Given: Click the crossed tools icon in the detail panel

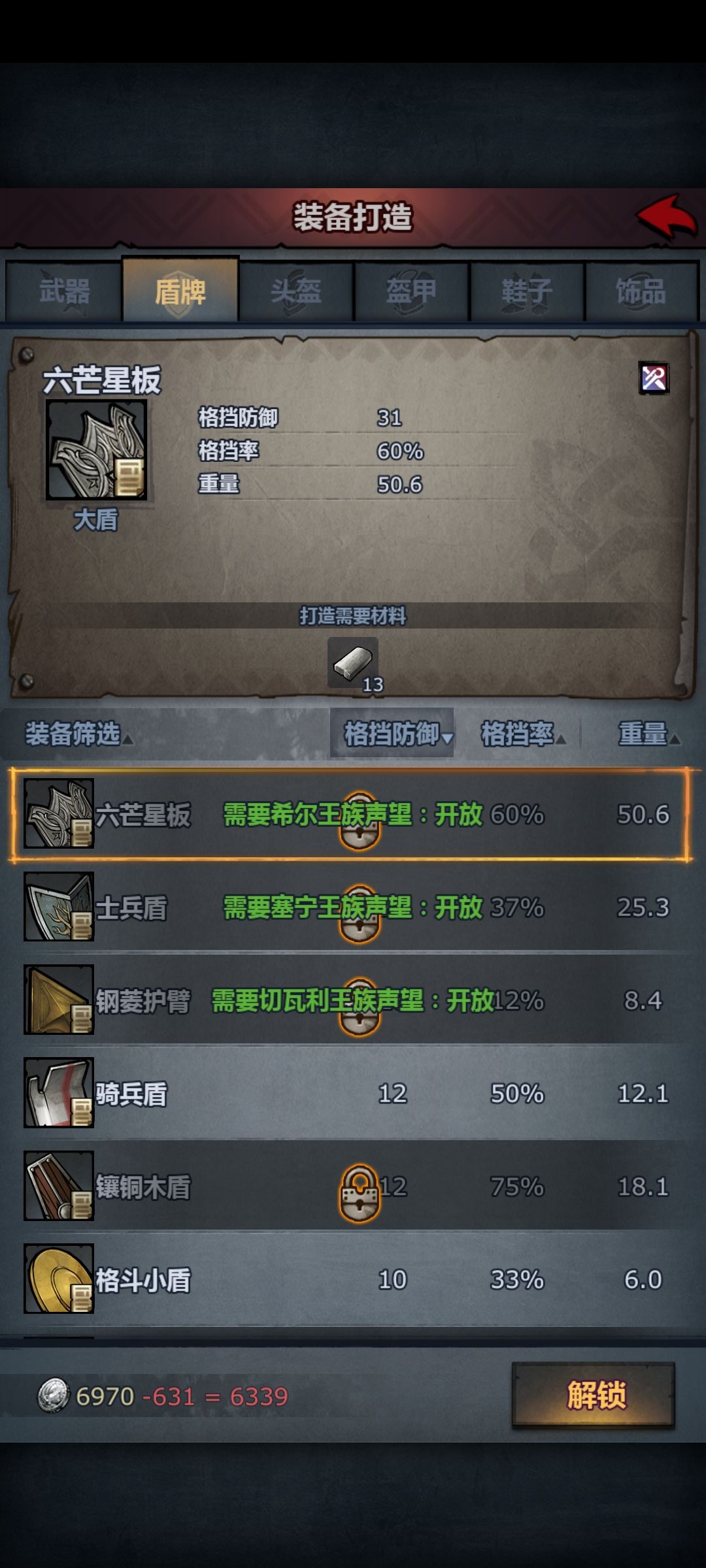Looking at the screenshot, I should pyautogui.click(x=654, y=378).
